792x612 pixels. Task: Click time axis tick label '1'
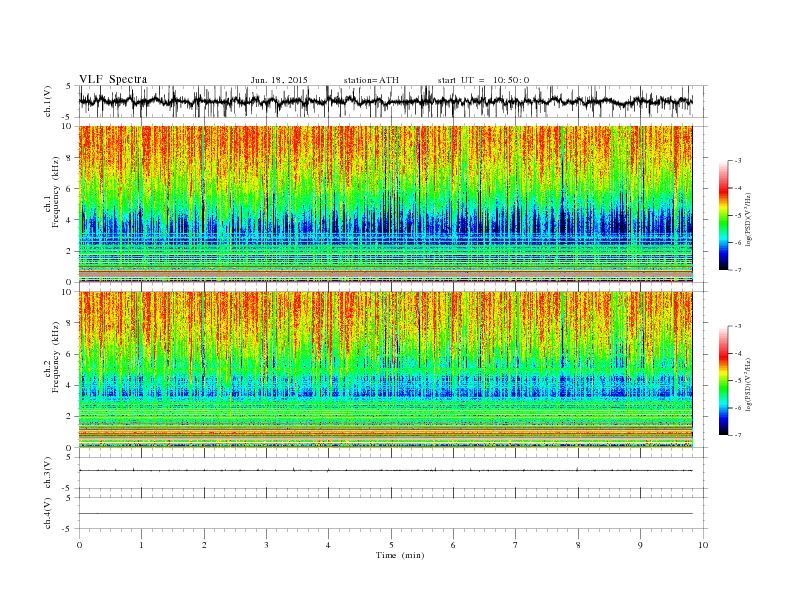tap(141, 545)
